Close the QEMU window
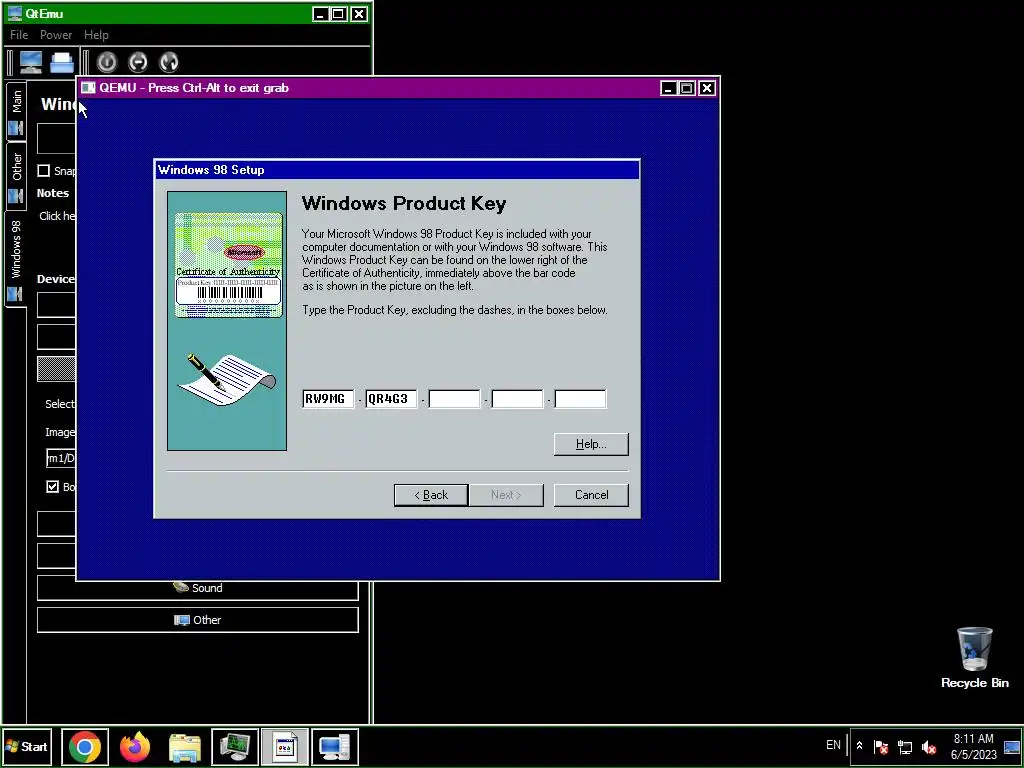 pyautogui.click(x=707, y=88)
